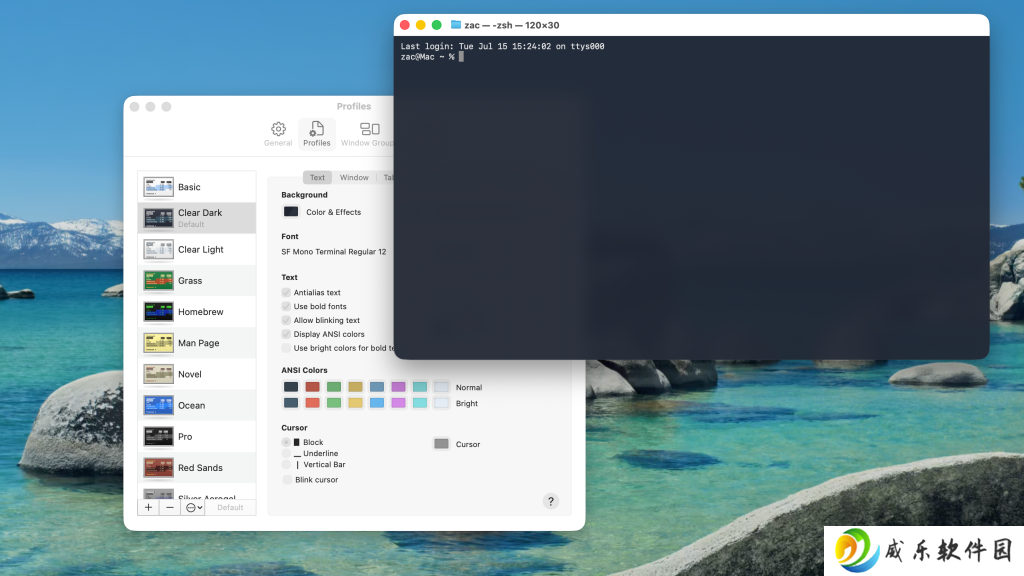Toggle the Blink cursor checkbox
The height and width of the screenshot is (576, 1024).
(287, 479)
